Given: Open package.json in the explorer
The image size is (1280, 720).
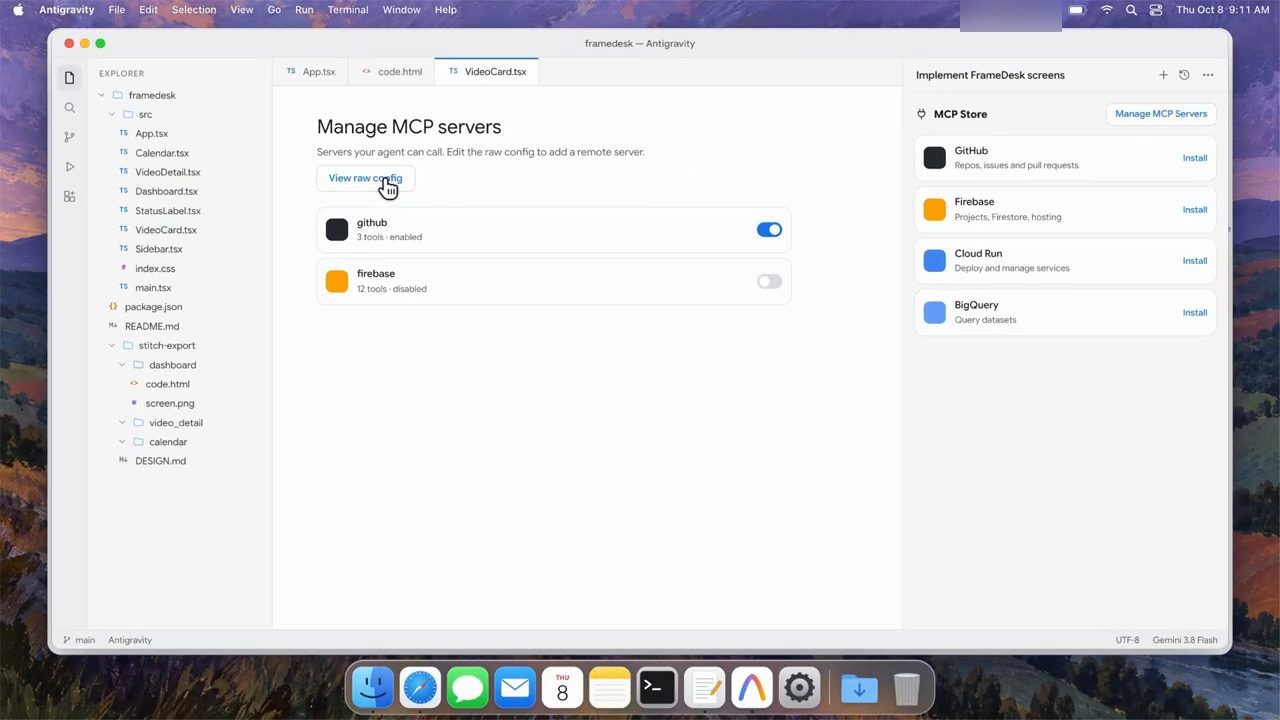Looking at the screenshot, I should tap(154, 307).
